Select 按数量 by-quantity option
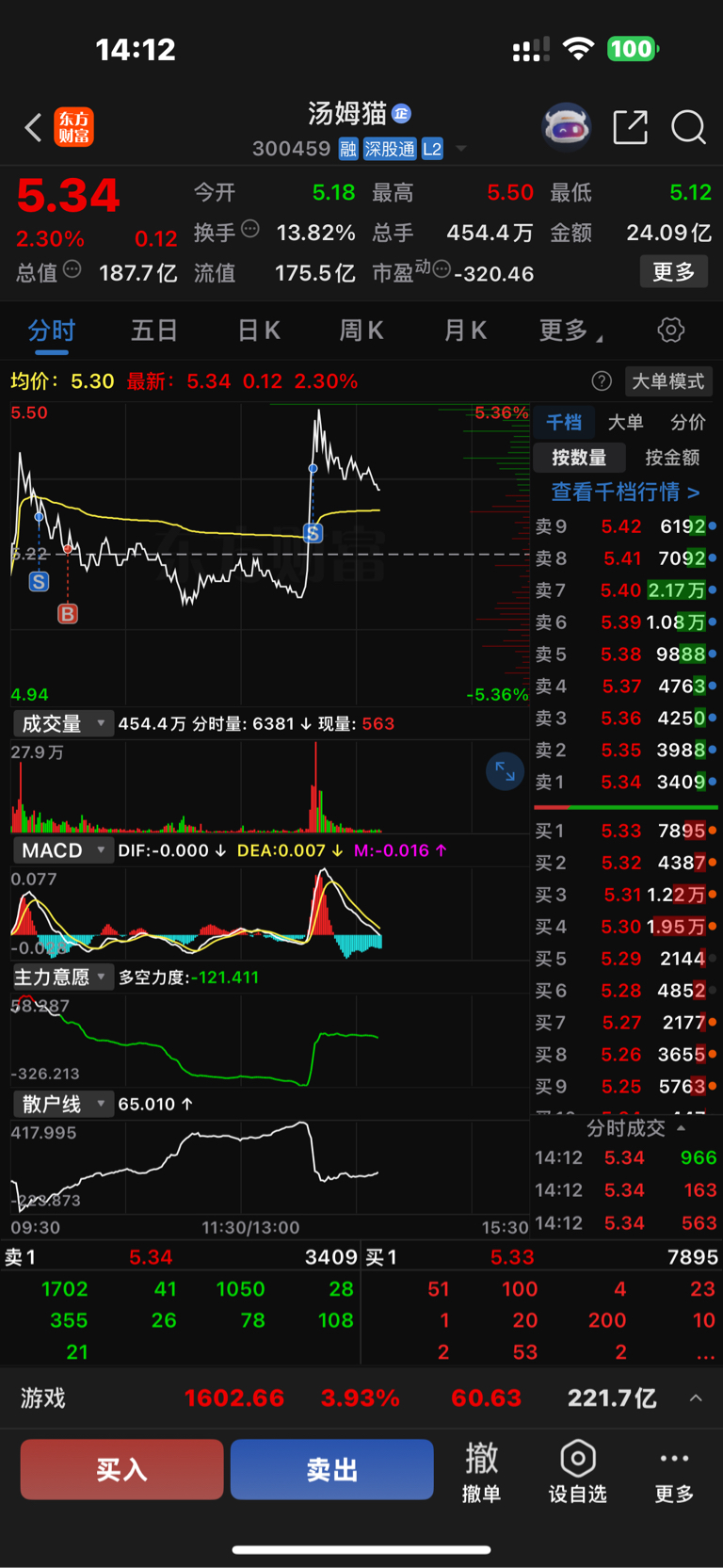 tap(579, 458)
